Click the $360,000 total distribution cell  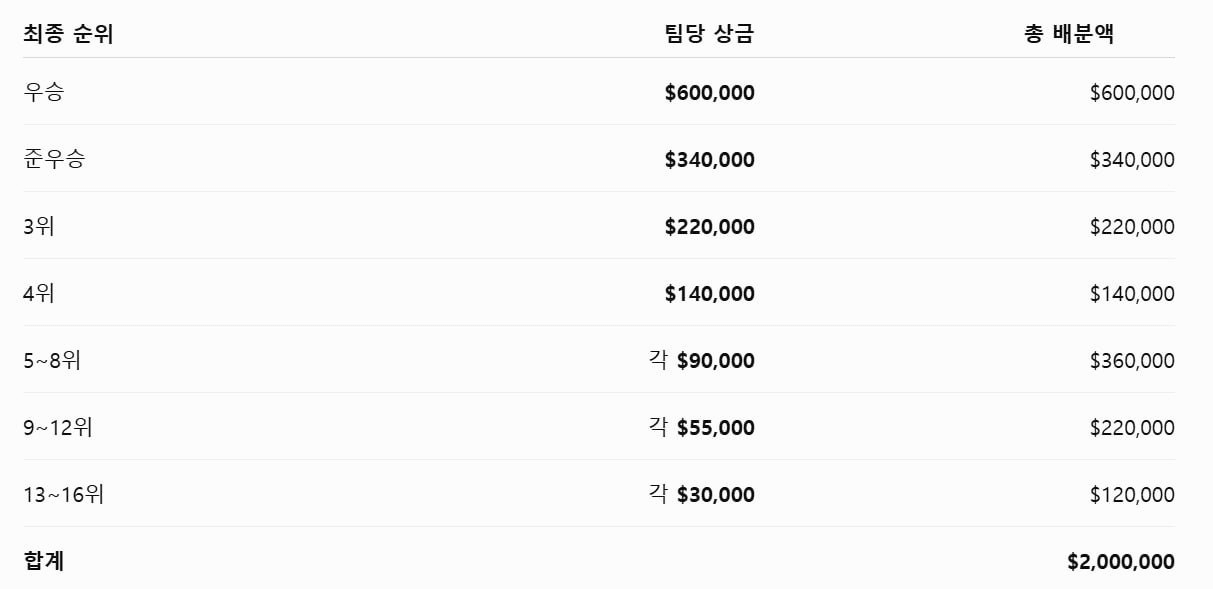click(x=1132, y=361)
